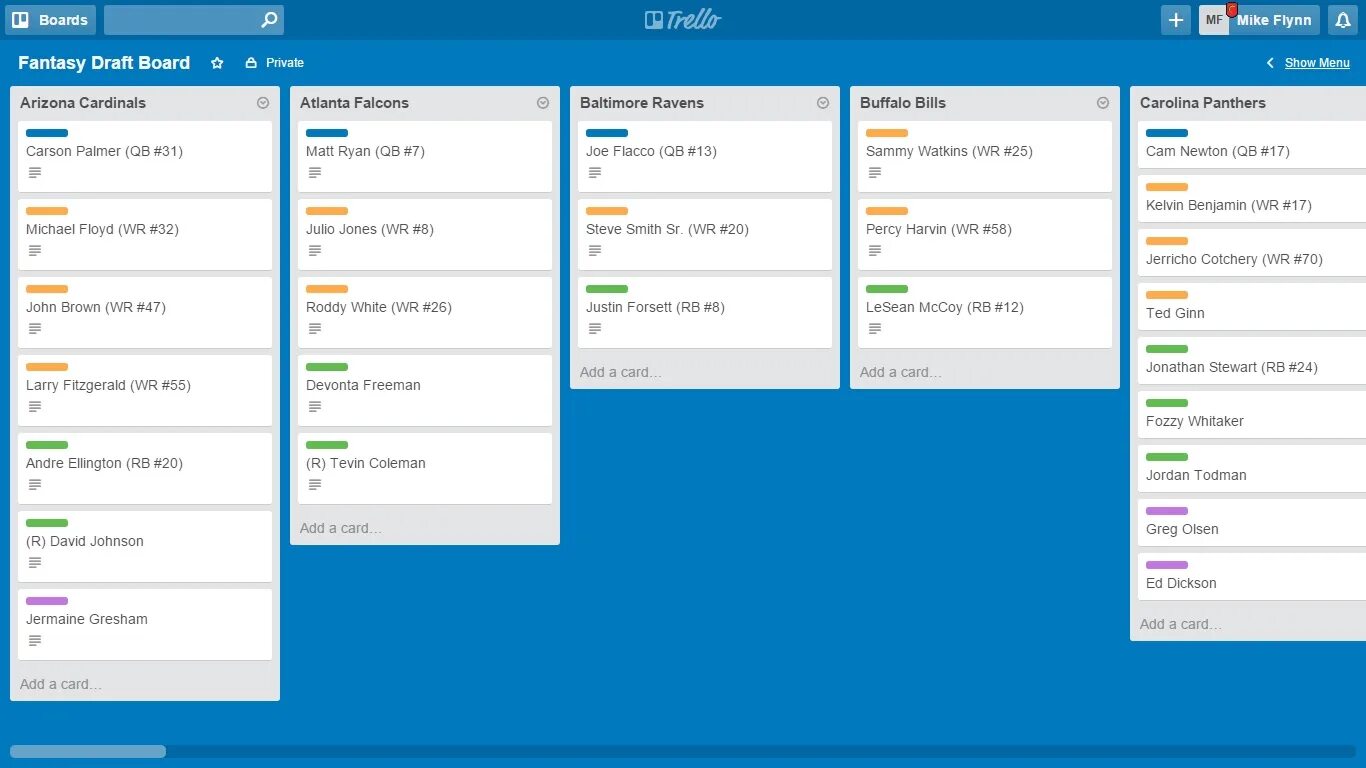Image resolution: width=1366 pixels, height=768 pixels.
Task: Click description icon on Joe Flacco card
Action: tap(595, 173)
